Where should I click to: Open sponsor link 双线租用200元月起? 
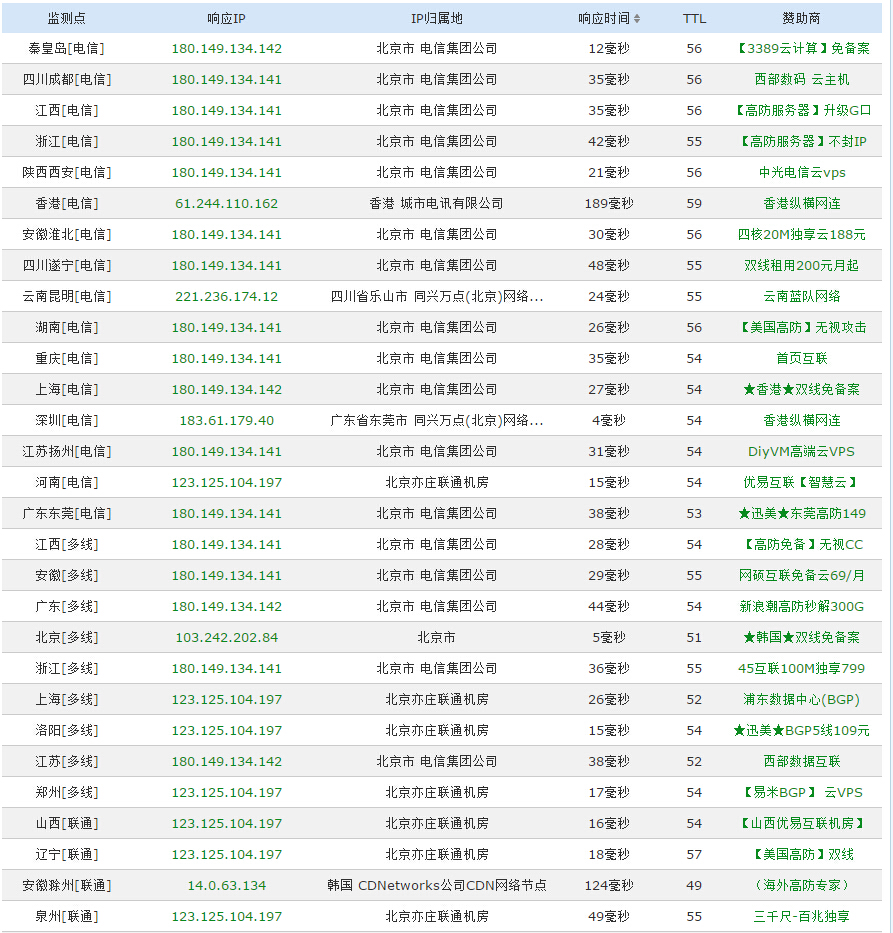[801, 265]
